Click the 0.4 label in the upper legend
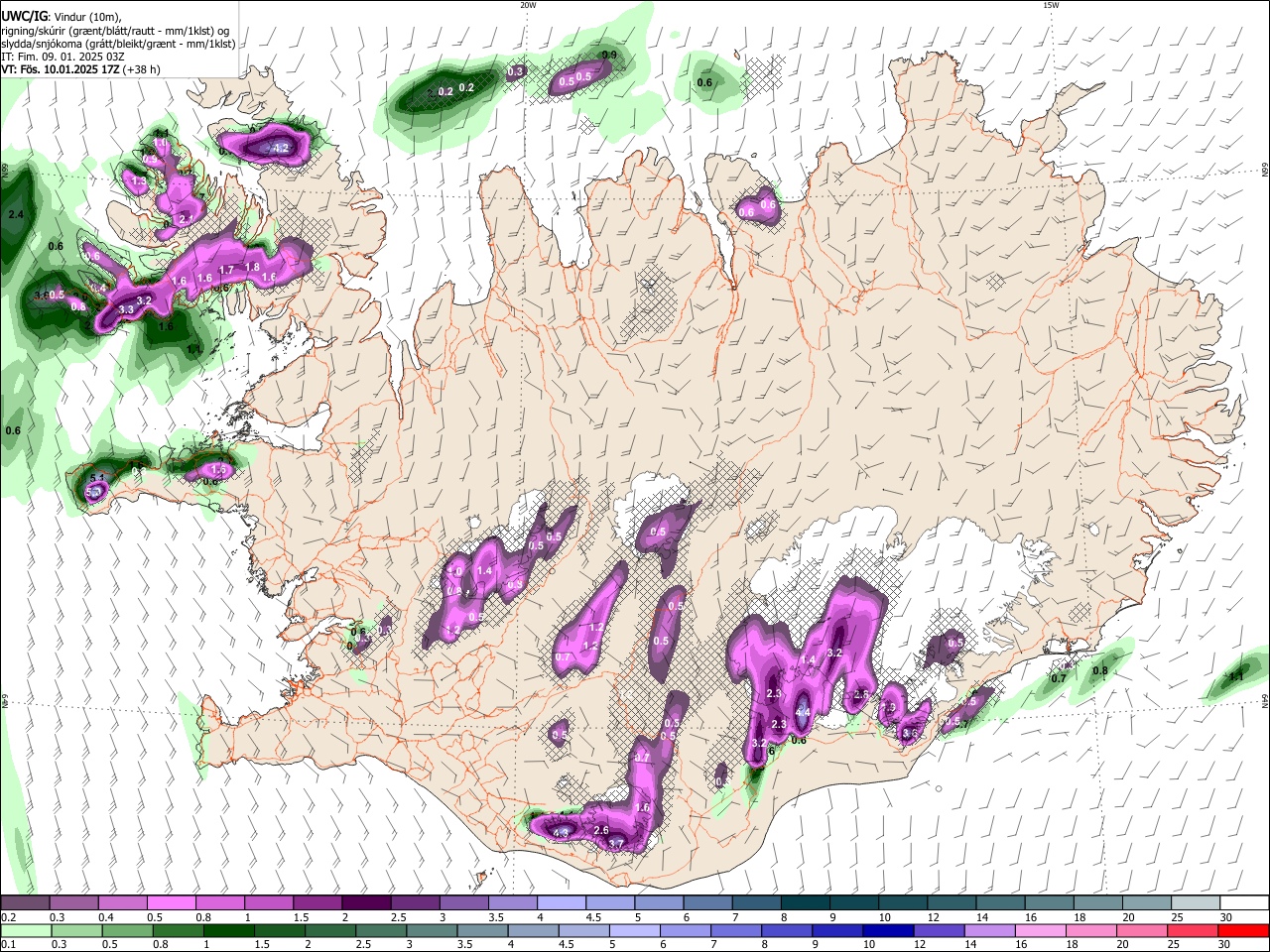Image resolution: width=1270 pixels, height=952 pixels. [x=106, y=917]
